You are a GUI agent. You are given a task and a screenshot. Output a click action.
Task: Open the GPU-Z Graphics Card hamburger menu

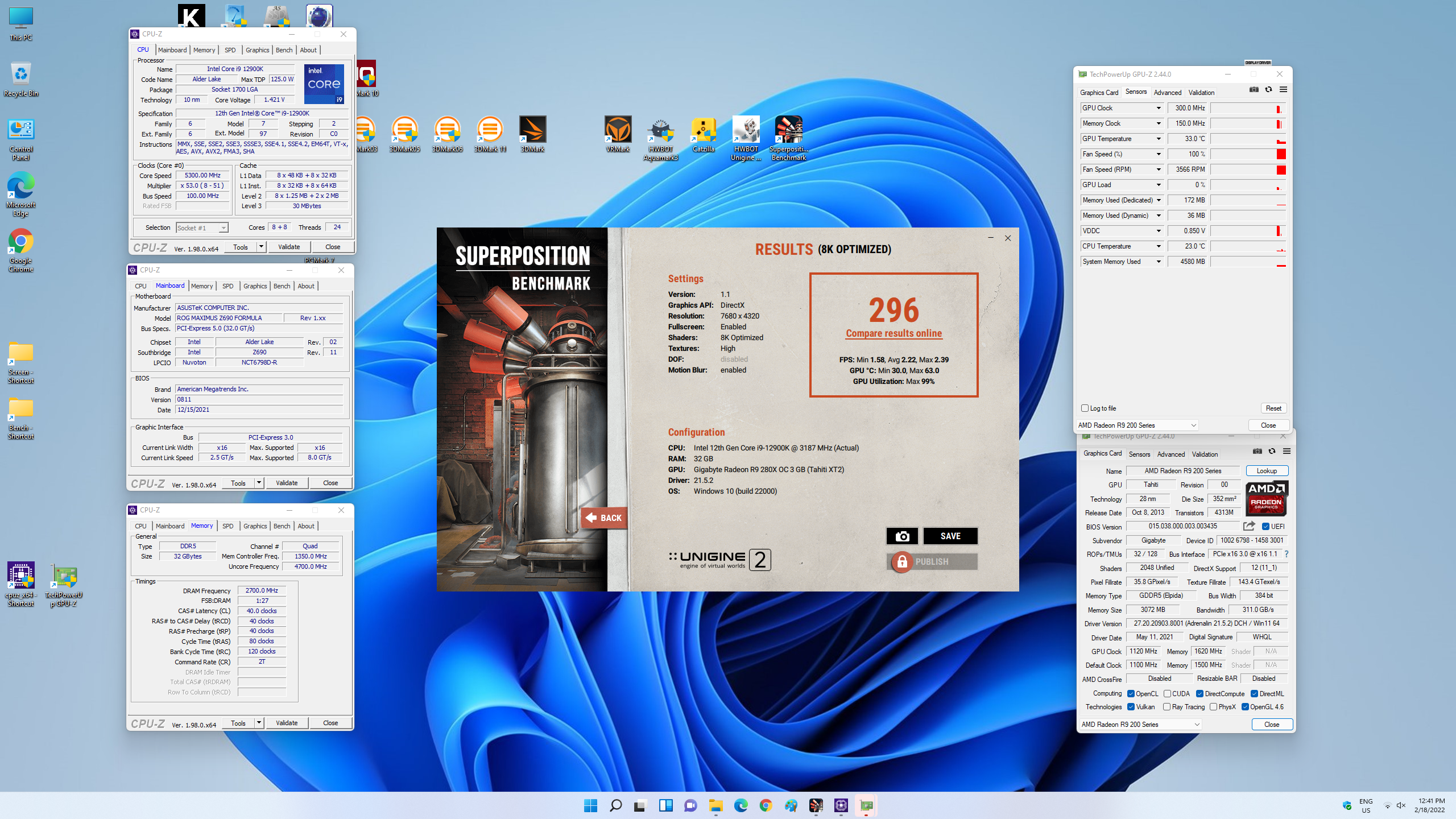click(1287, 452)
